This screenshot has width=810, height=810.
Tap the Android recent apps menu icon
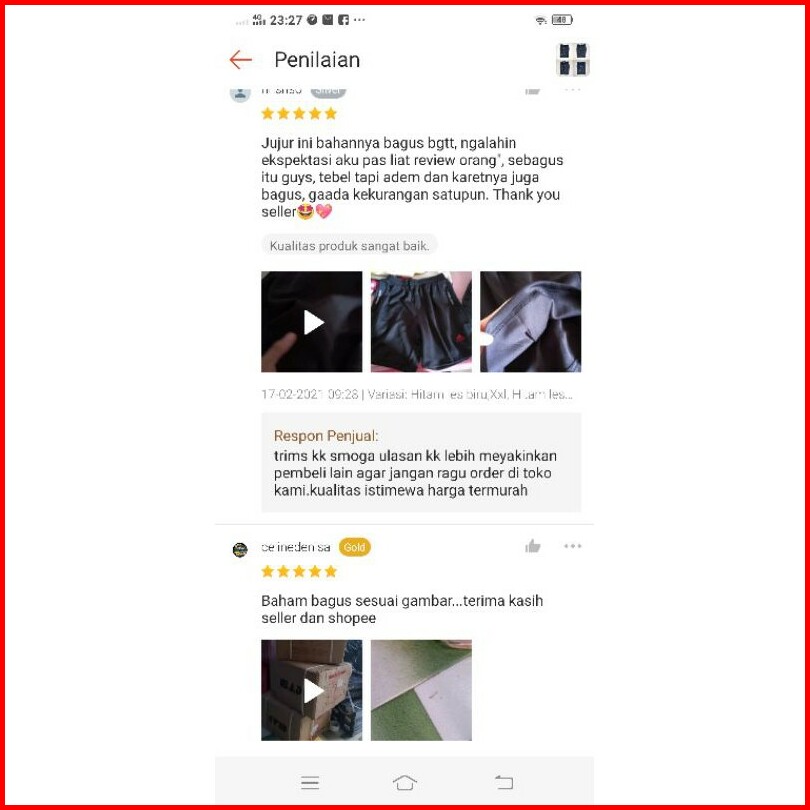coord(310,783)
